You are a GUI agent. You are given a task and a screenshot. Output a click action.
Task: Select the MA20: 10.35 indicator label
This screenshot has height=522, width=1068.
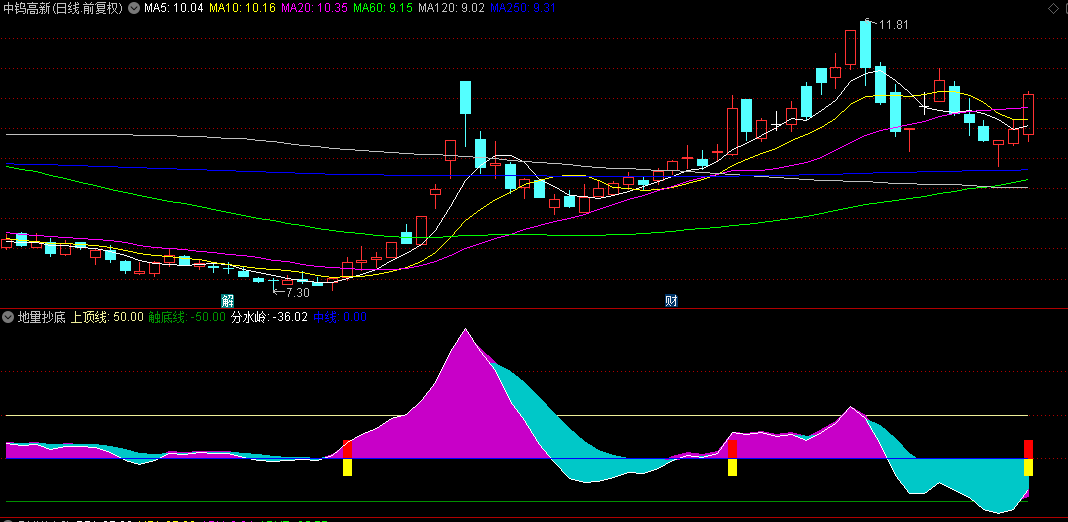pyautogui.click(x=313, y=8)
